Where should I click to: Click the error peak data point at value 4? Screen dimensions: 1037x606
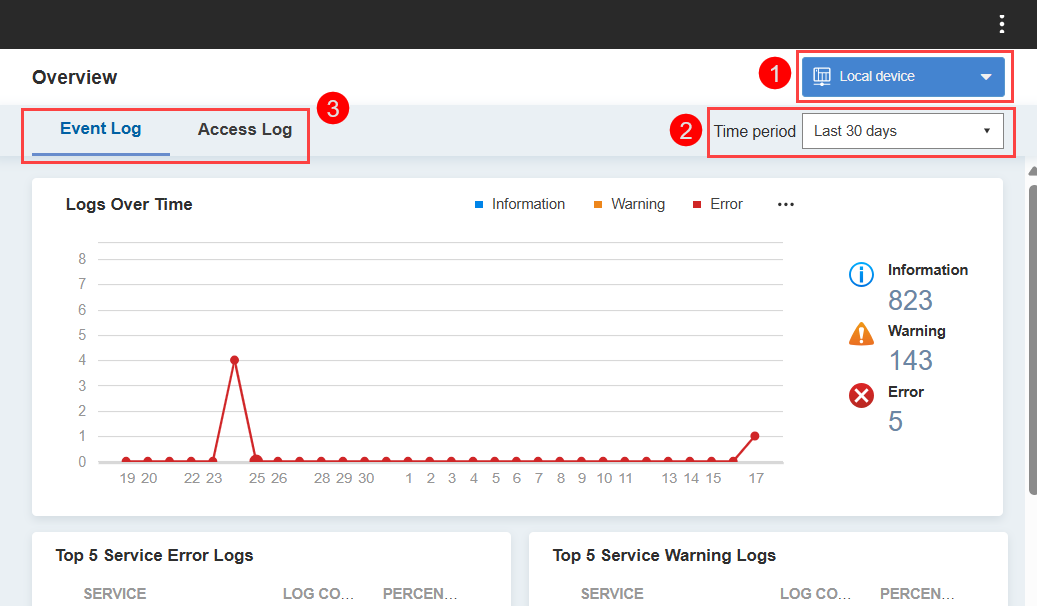click(x=234, y=360)
